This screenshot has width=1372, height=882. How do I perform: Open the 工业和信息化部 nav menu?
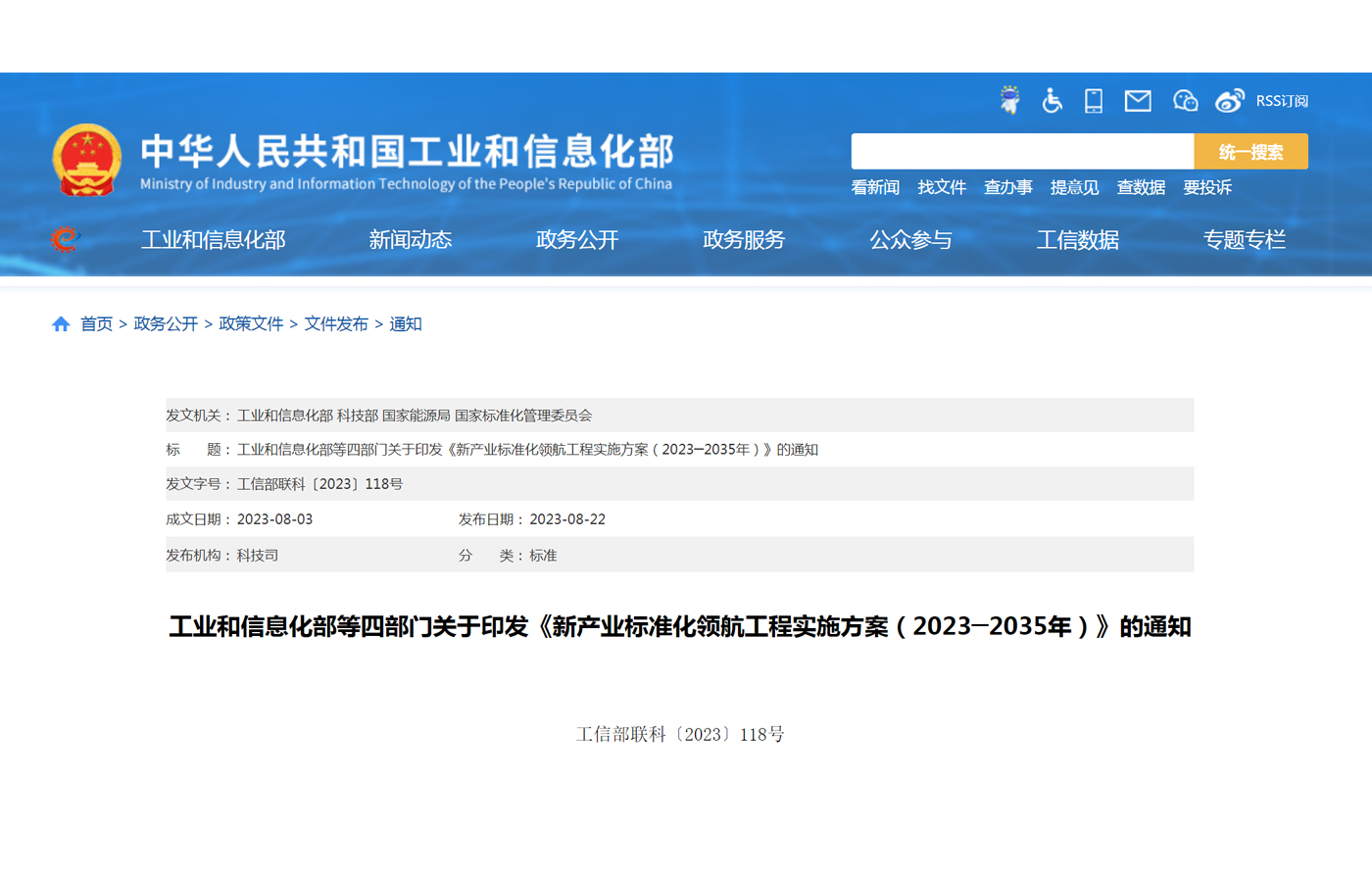[x=214, y=239]
